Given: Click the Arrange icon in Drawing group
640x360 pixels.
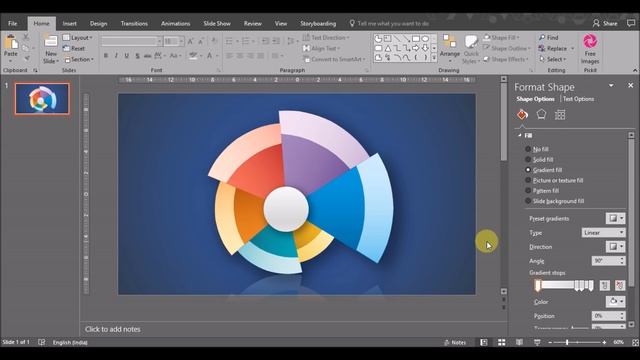Looking at the screenshot, I should (x=450, y=42).
